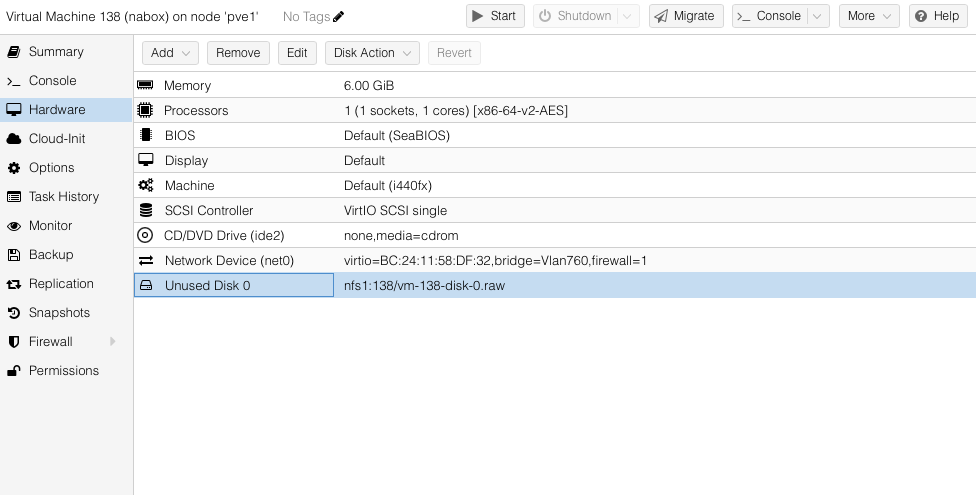Open the Snapshots tab
Screen dimensions: 976x495
(x=66, y=313)
